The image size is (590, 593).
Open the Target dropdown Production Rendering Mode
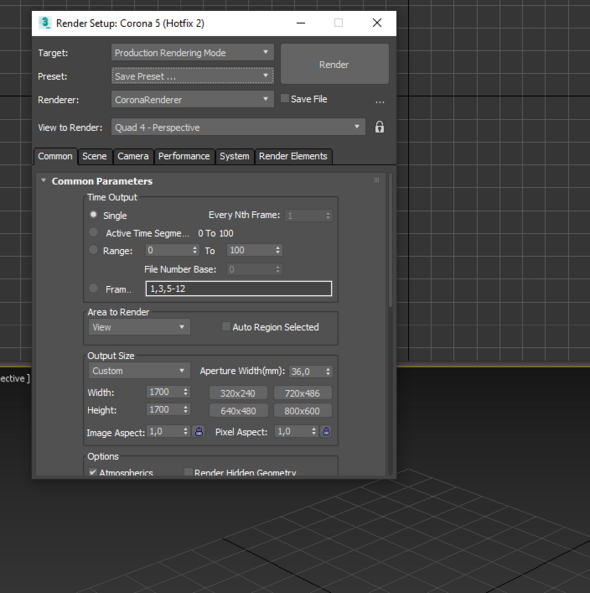pyautogui.click(x=193, y=53)
